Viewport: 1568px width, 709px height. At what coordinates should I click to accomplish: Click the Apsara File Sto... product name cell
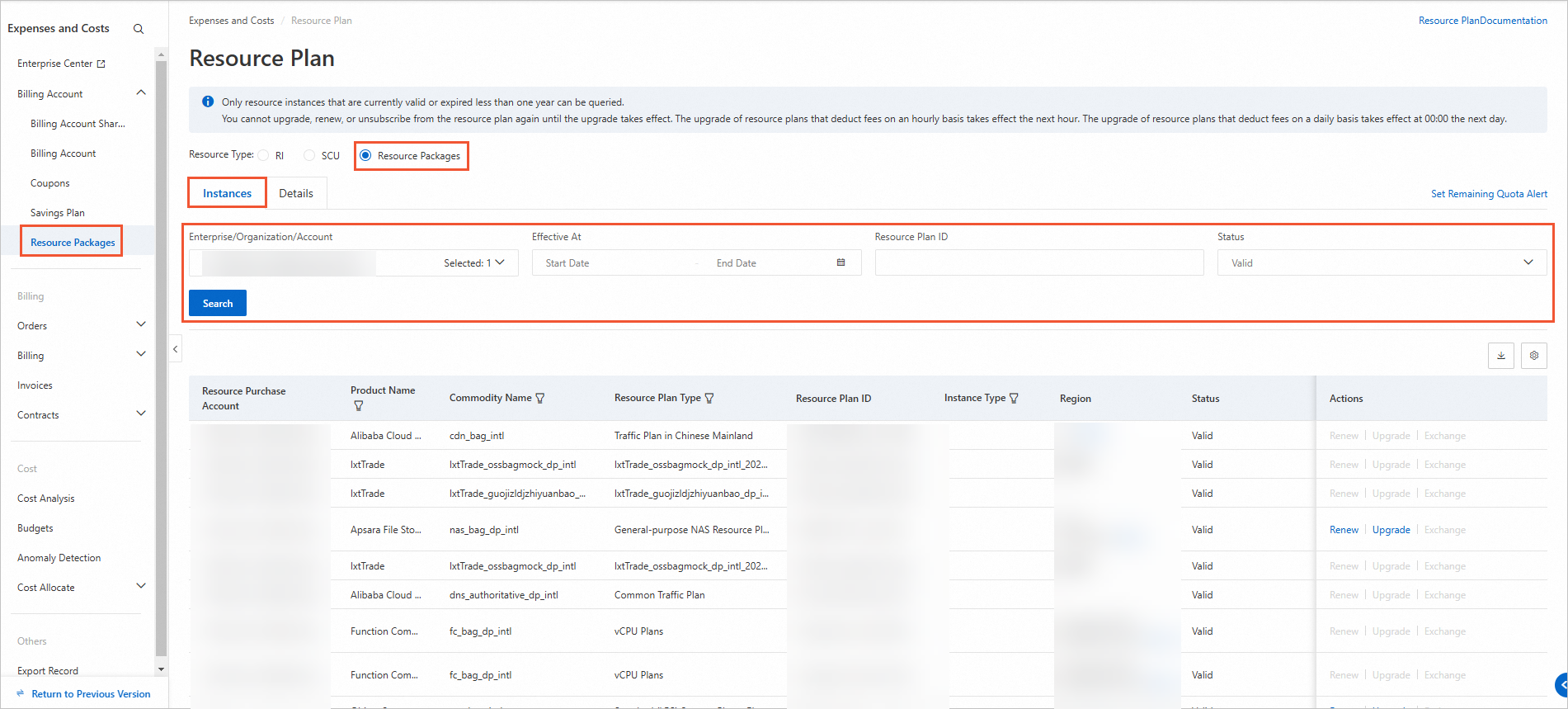pos(385,530)
